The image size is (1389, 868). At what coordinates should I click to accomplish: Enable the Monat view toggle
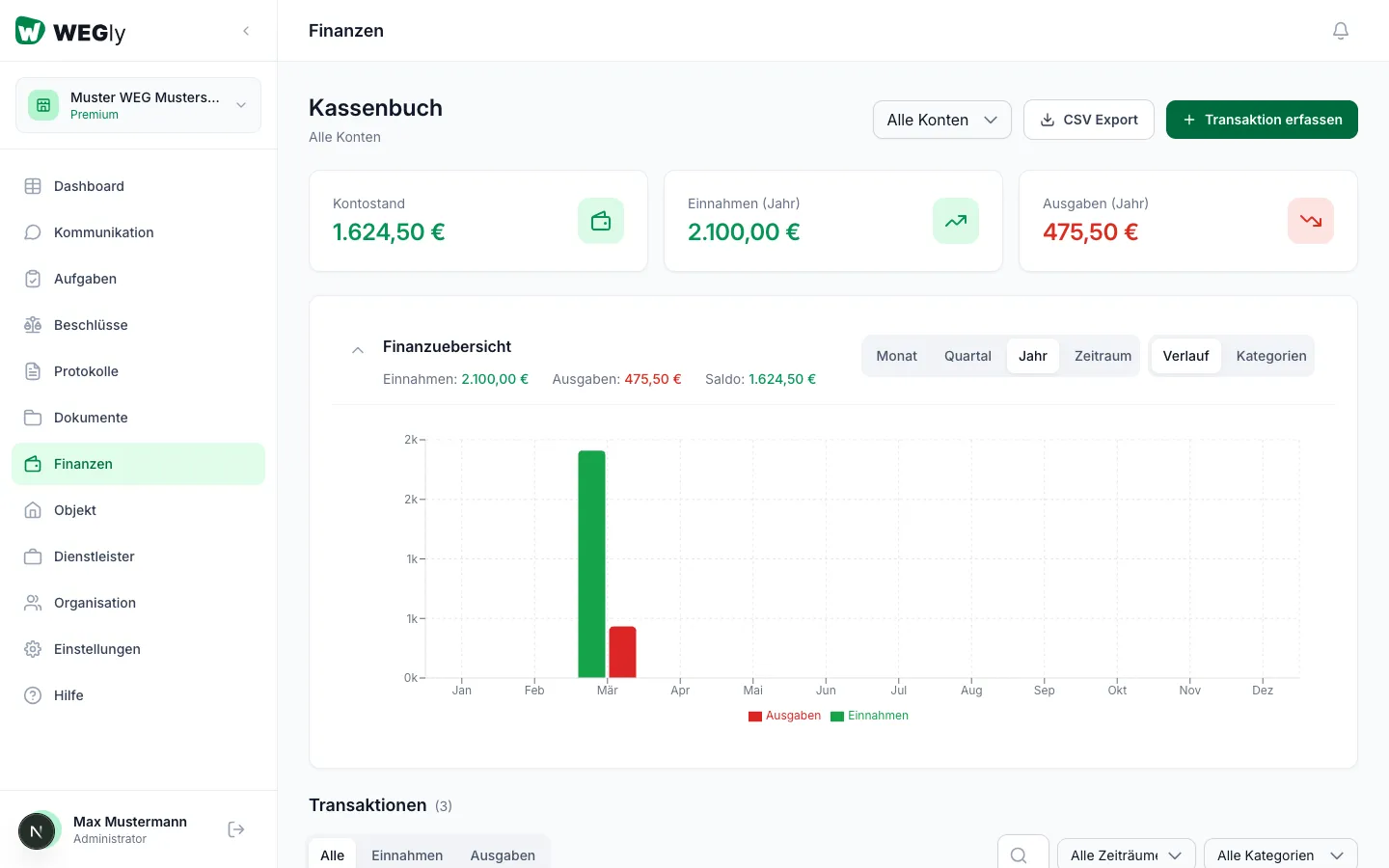[x=896, y=356]
